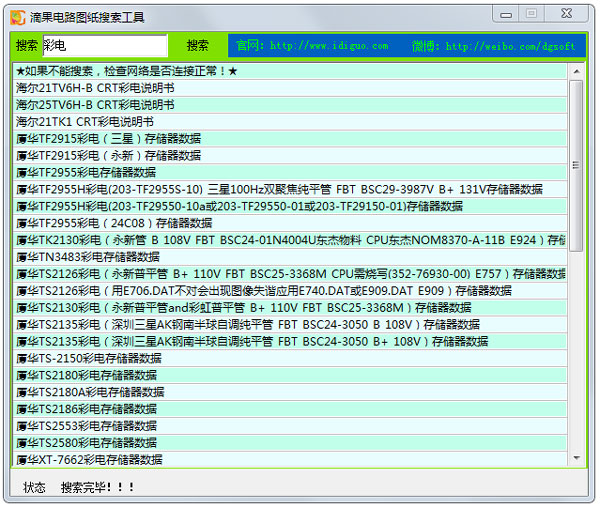Select row 厦华TS2135彩电 ending B+ 108V

tap(290, 342)
